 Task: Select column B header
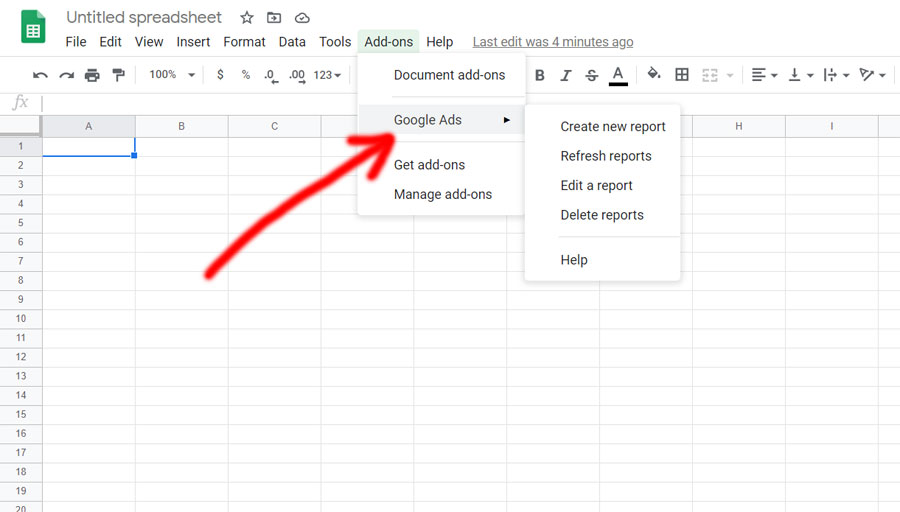181,126
